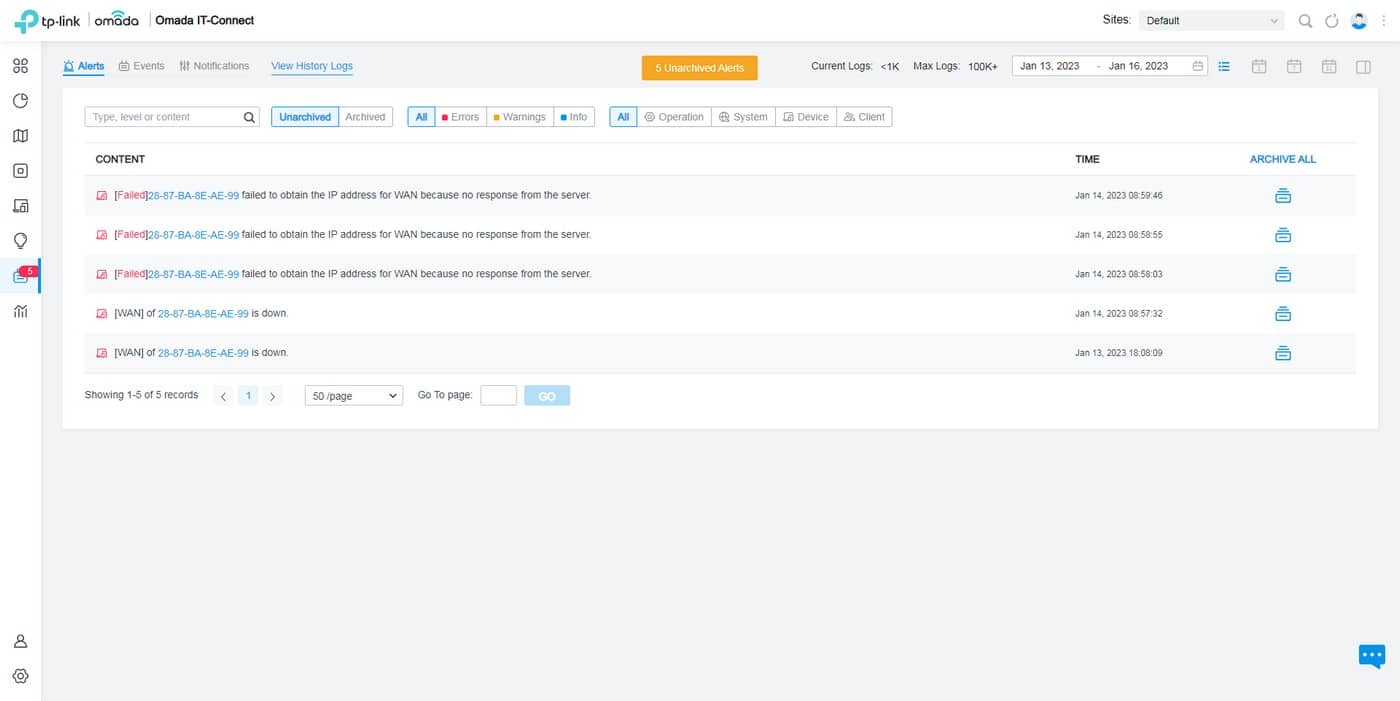Switch to the Events tab
The image size is (1400, 701).
[x=141, y=66]
